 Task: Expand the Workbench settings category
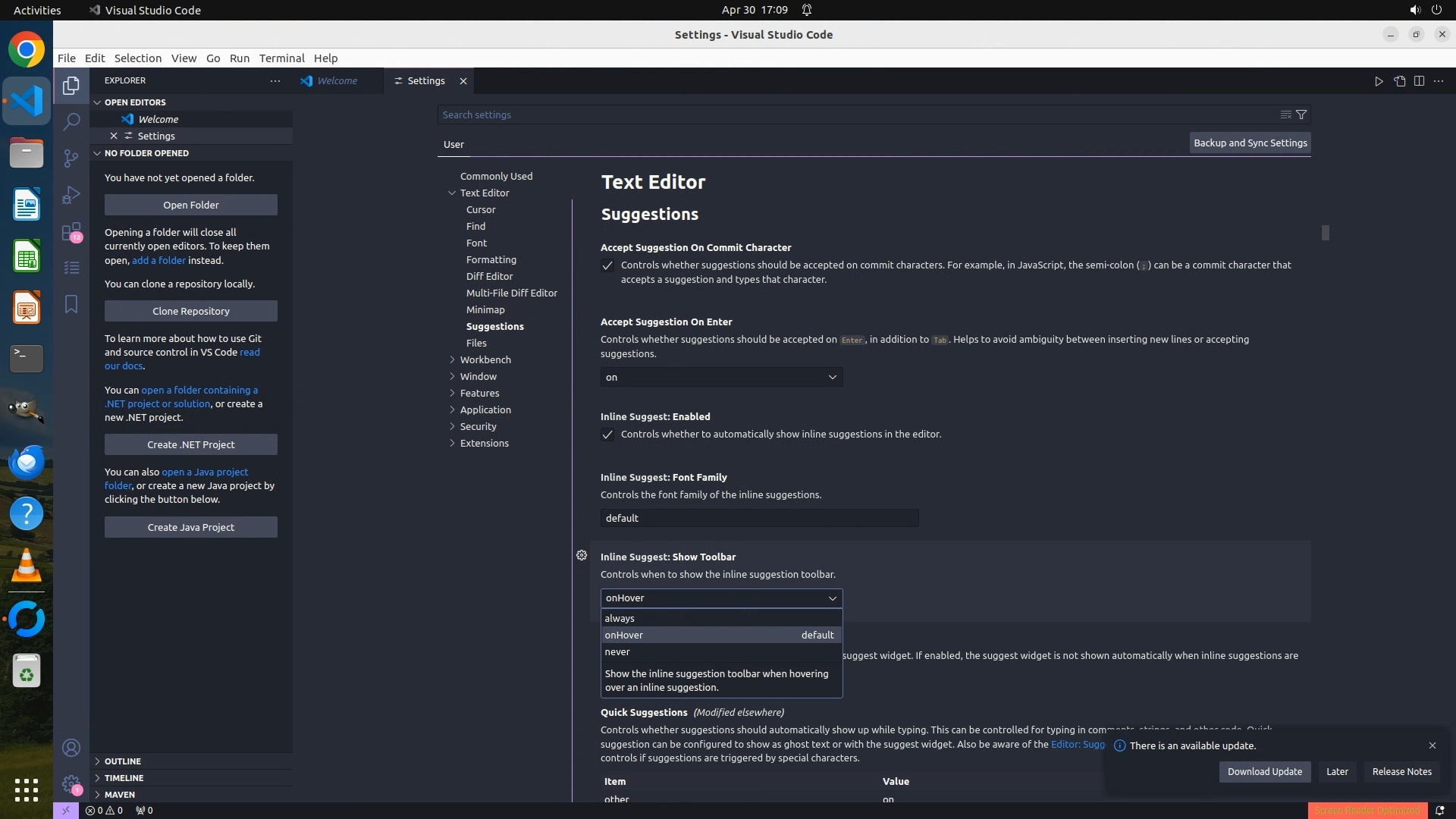[x=485, y=359]
